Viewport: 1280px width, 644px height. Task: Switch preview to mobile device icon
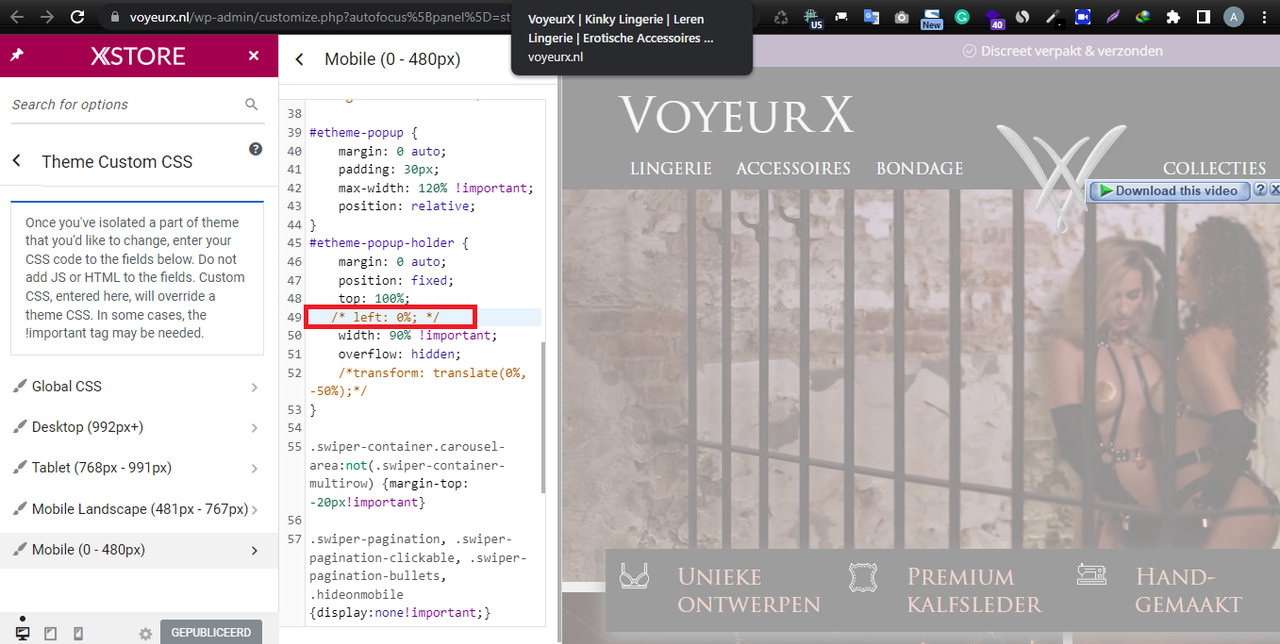pos(79,633)
